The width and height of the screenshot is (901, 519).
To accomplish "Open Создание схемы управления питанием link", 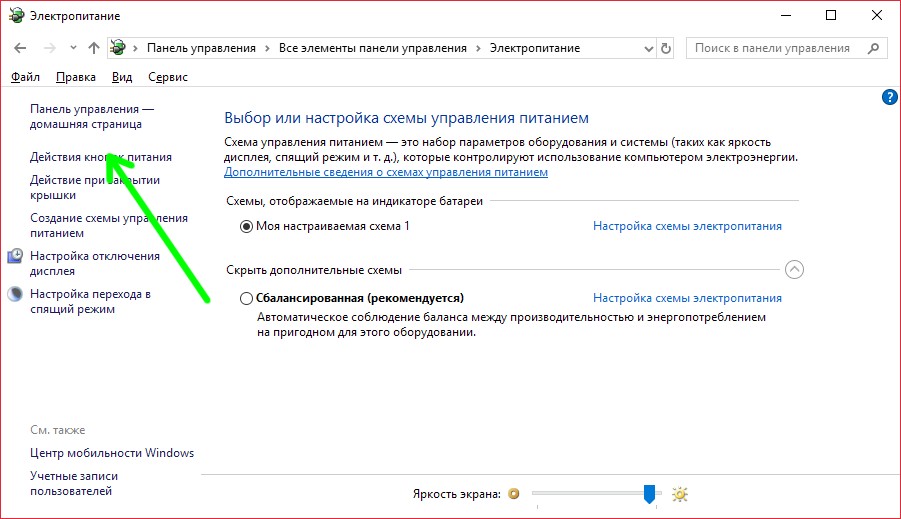I will [x=109, y=225].
